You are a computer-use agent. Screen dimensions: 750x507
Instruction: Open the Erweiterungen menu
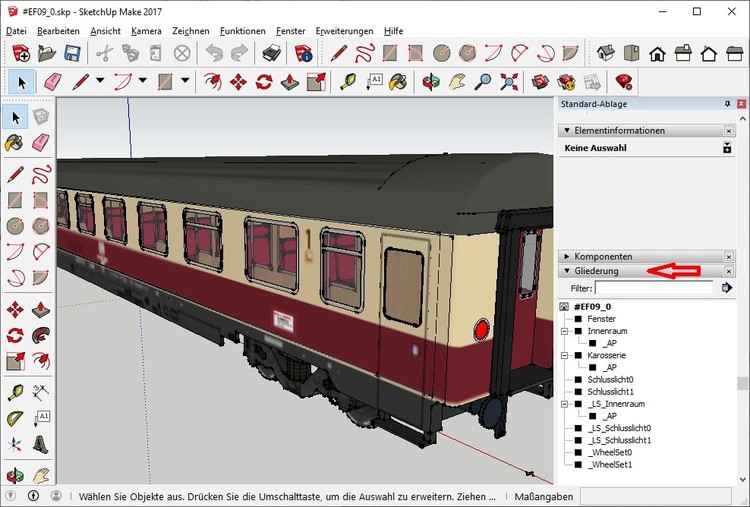(344, 31)
